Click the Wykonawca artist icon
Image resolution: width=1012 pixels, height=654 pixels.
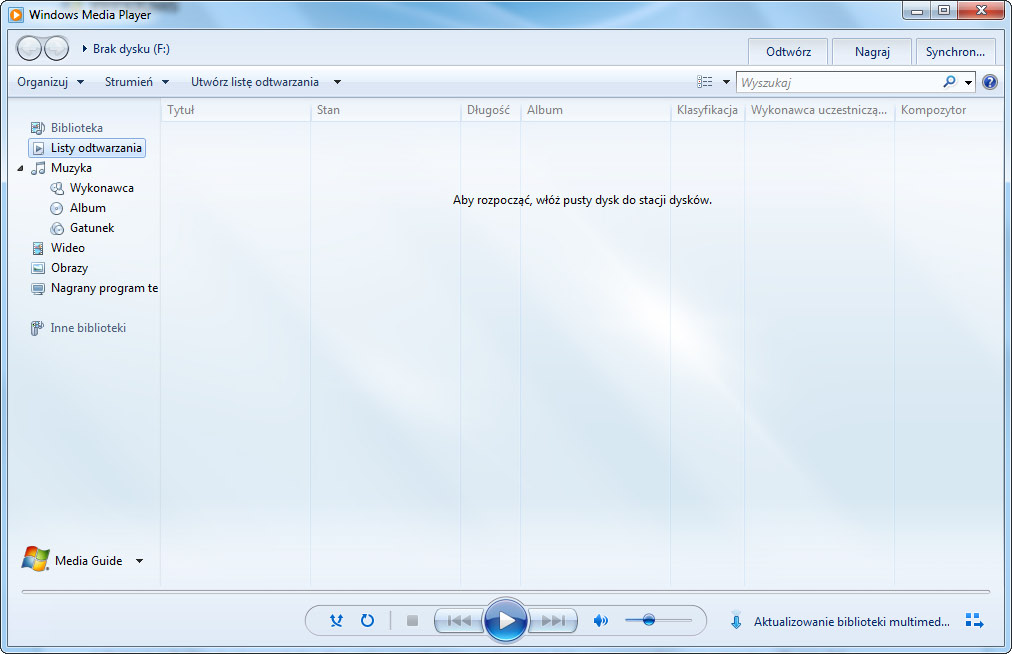pos(57,188)
